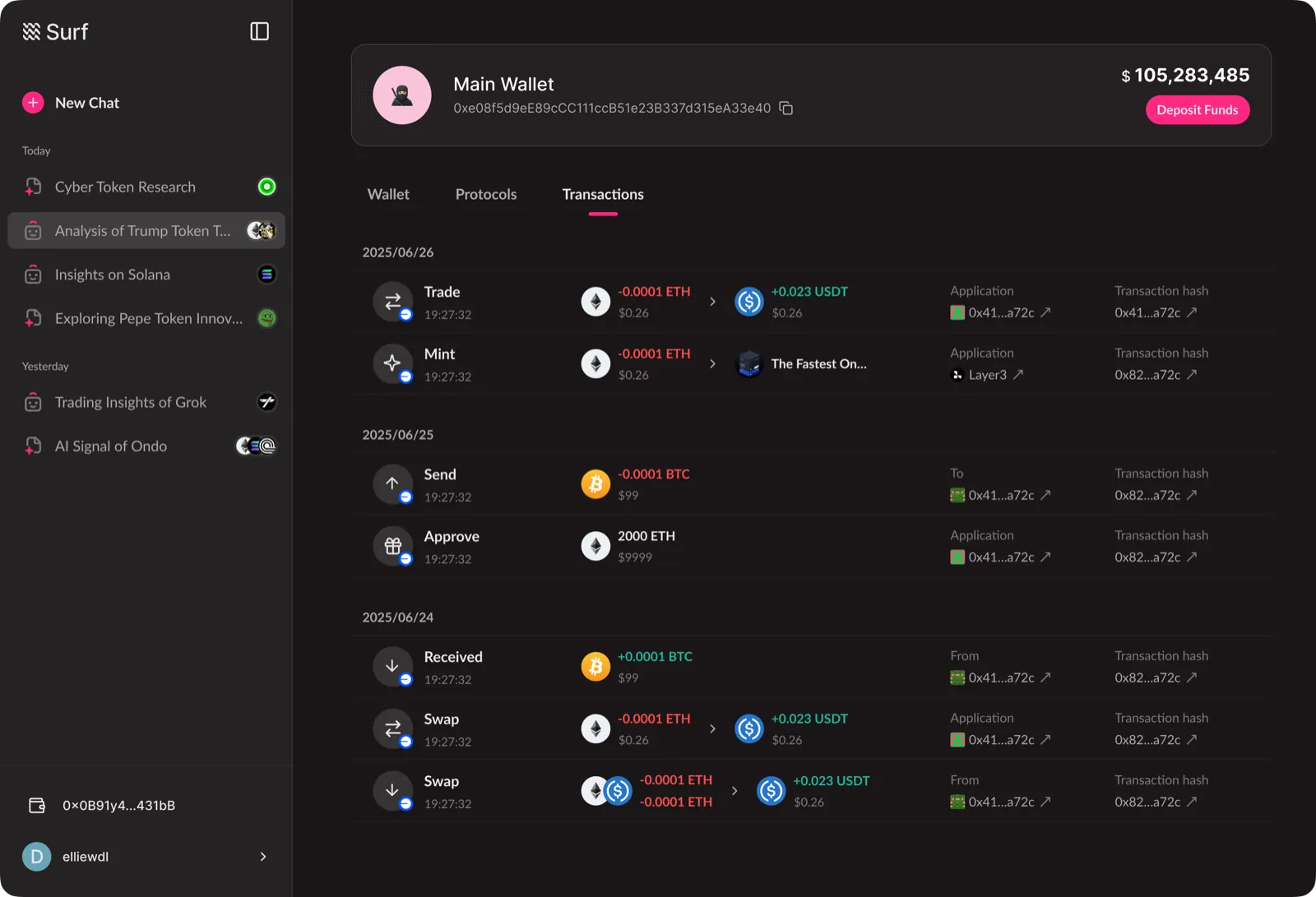Open the Trade row application 0x41...a72c link
The image size is (1316, 897).
coord(1001,312)
